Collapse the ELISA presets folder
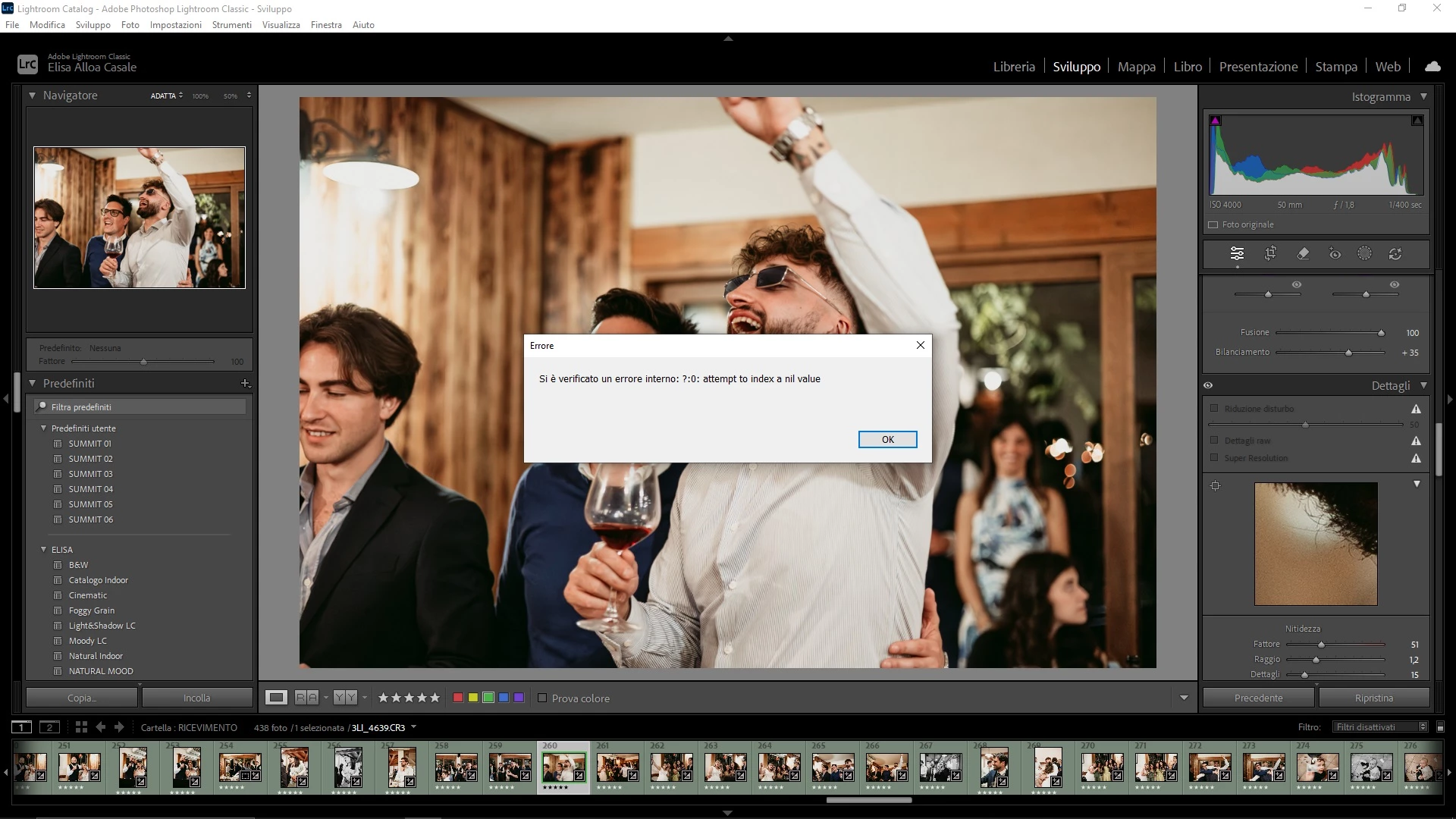The width and height of the screenshot is (1456, 819). point(44,550)
